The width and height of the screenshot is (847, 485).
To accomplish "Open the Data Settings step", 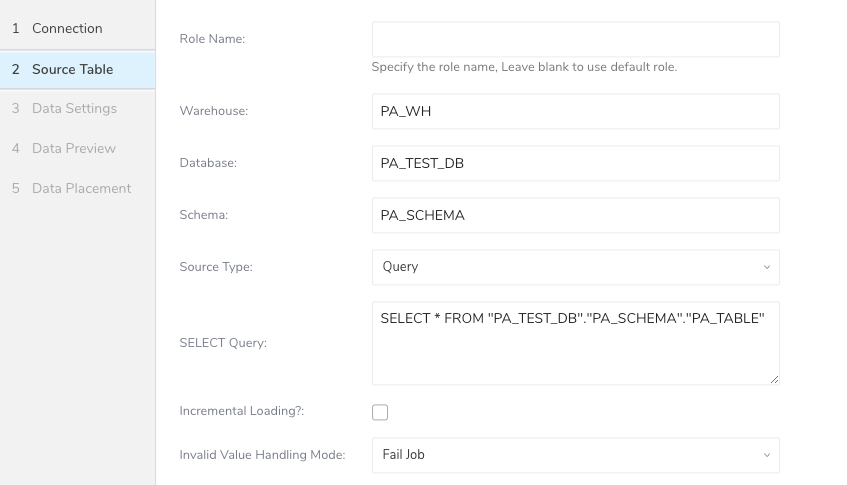I will [x=74, y=108].
